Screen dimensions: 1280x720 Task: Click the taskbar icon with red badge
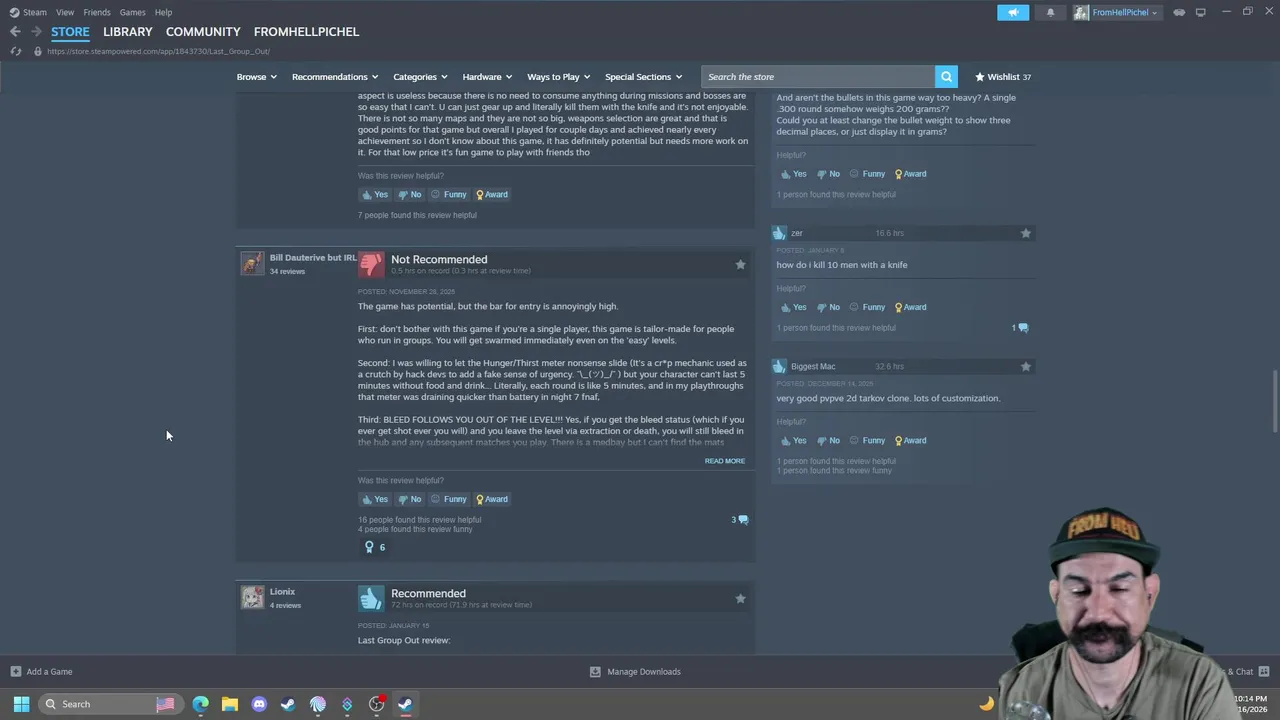tap(377, 704)
